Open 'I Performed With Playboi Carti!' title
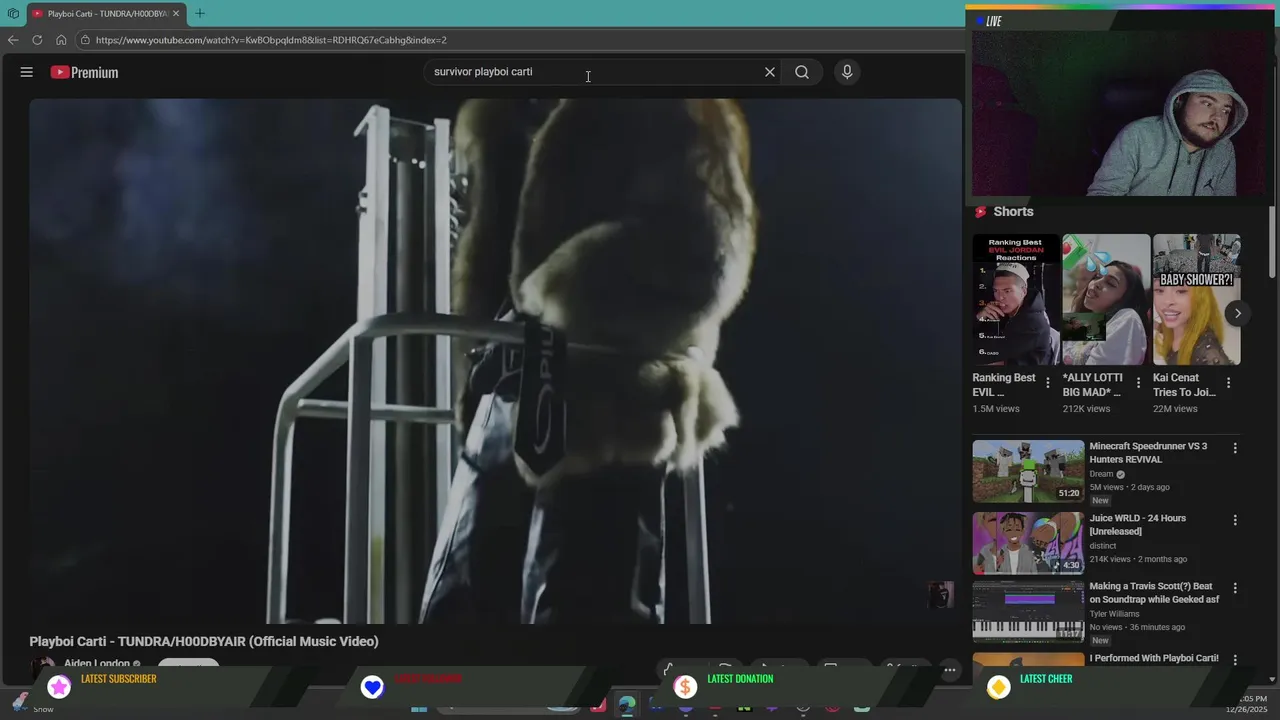This screenshot has height=720, width=1280. [1154, 658]
